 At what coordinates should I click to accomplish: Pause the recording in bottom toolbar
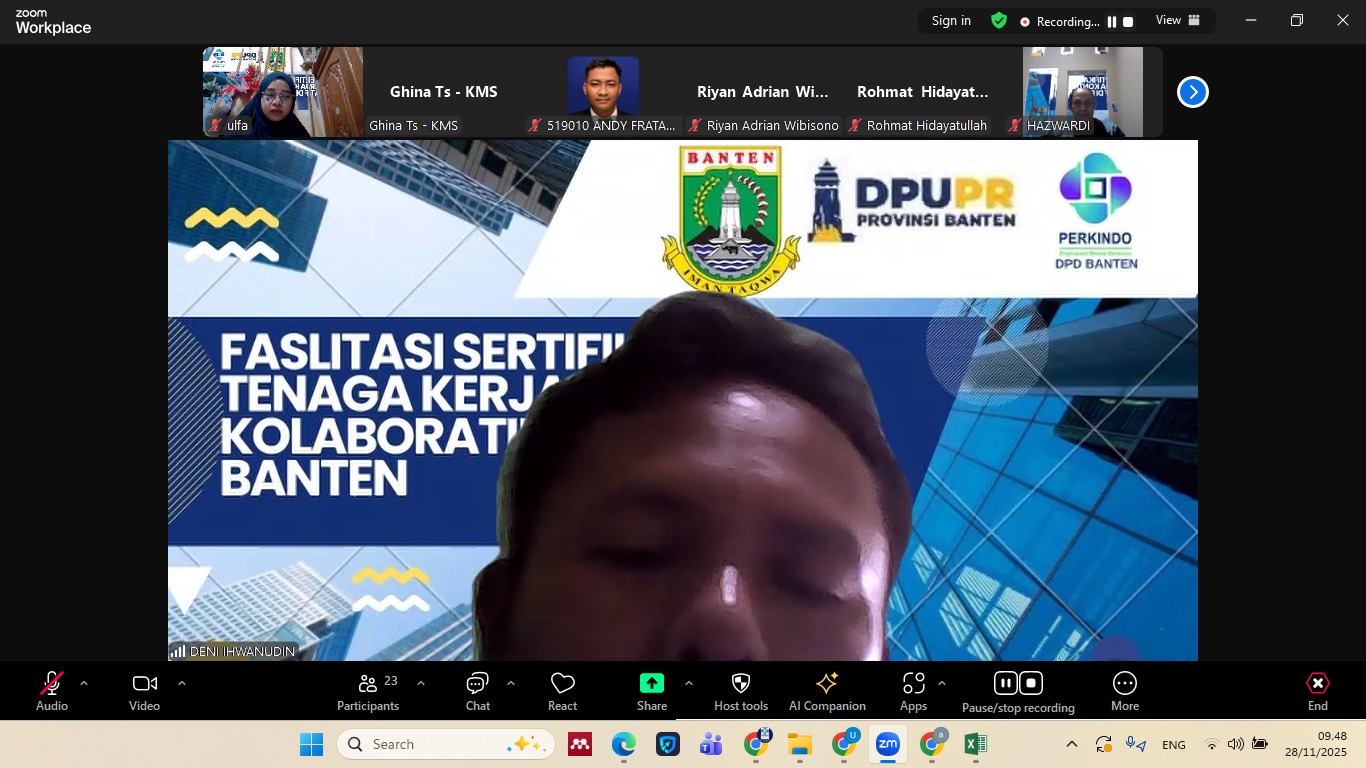(x=1006, y=683)
